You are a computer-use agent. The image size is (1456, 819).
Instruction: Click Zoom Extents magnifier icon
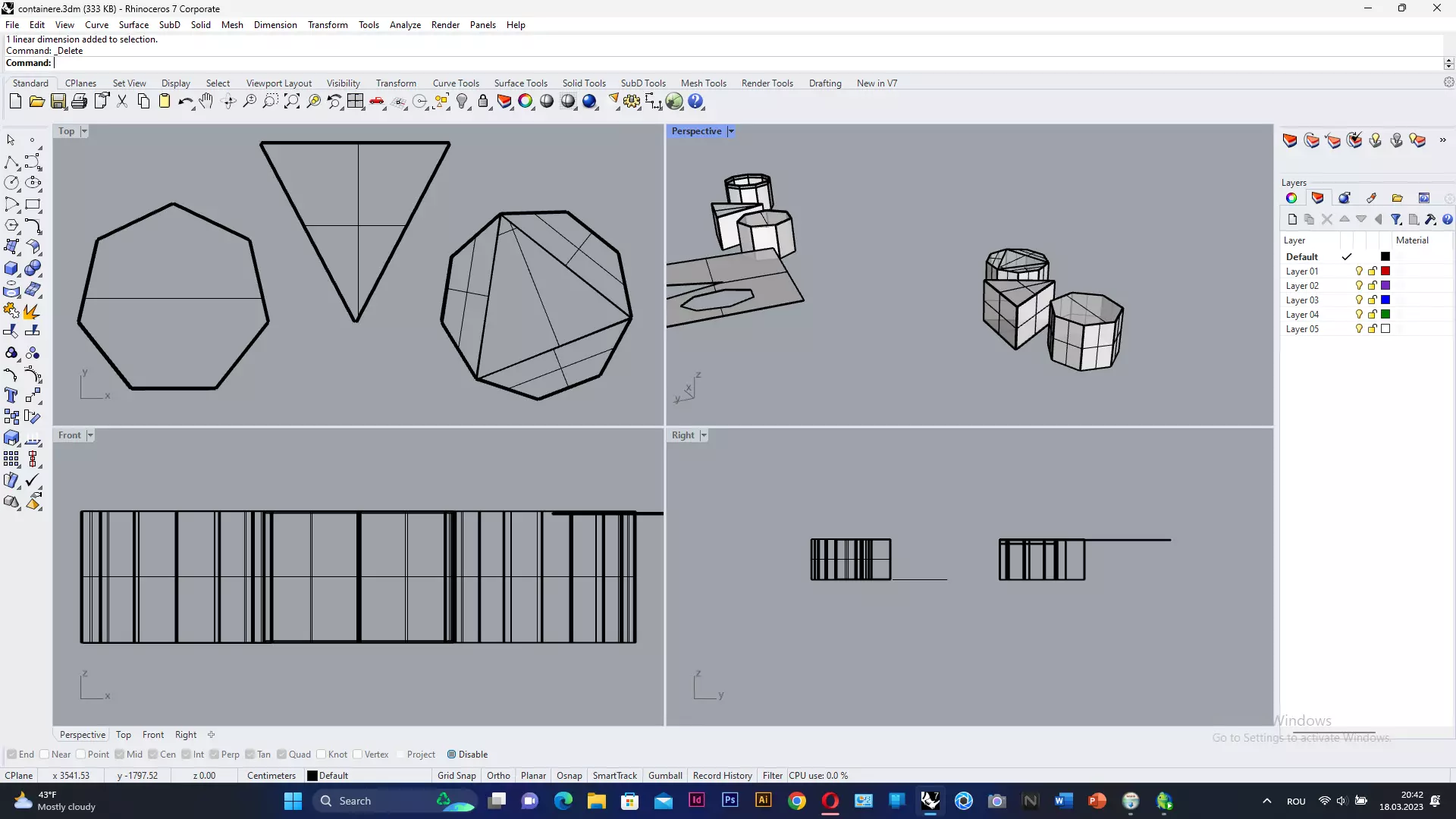coord(292,101)
